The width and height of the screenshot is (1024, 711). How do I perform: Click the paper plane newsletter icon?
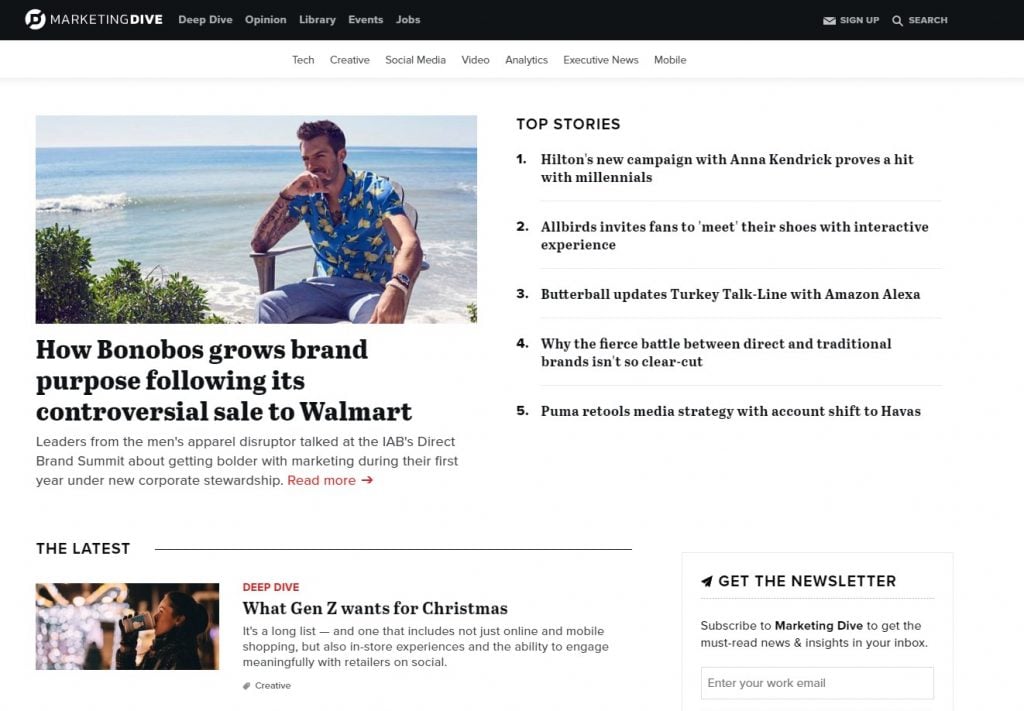click(x=707, y=581)
